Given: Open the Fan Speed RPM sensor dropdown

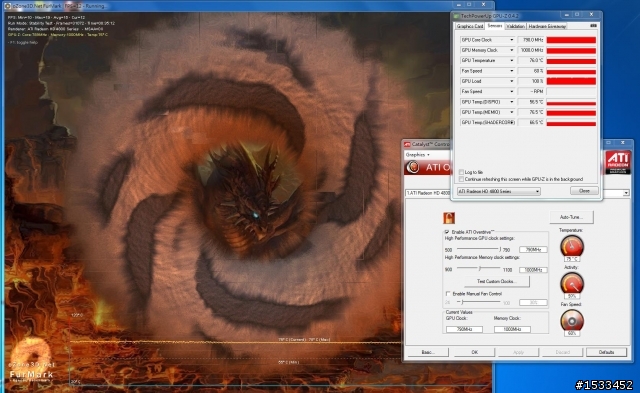Looking at the screenshot, I should click(x=511, y=91).
